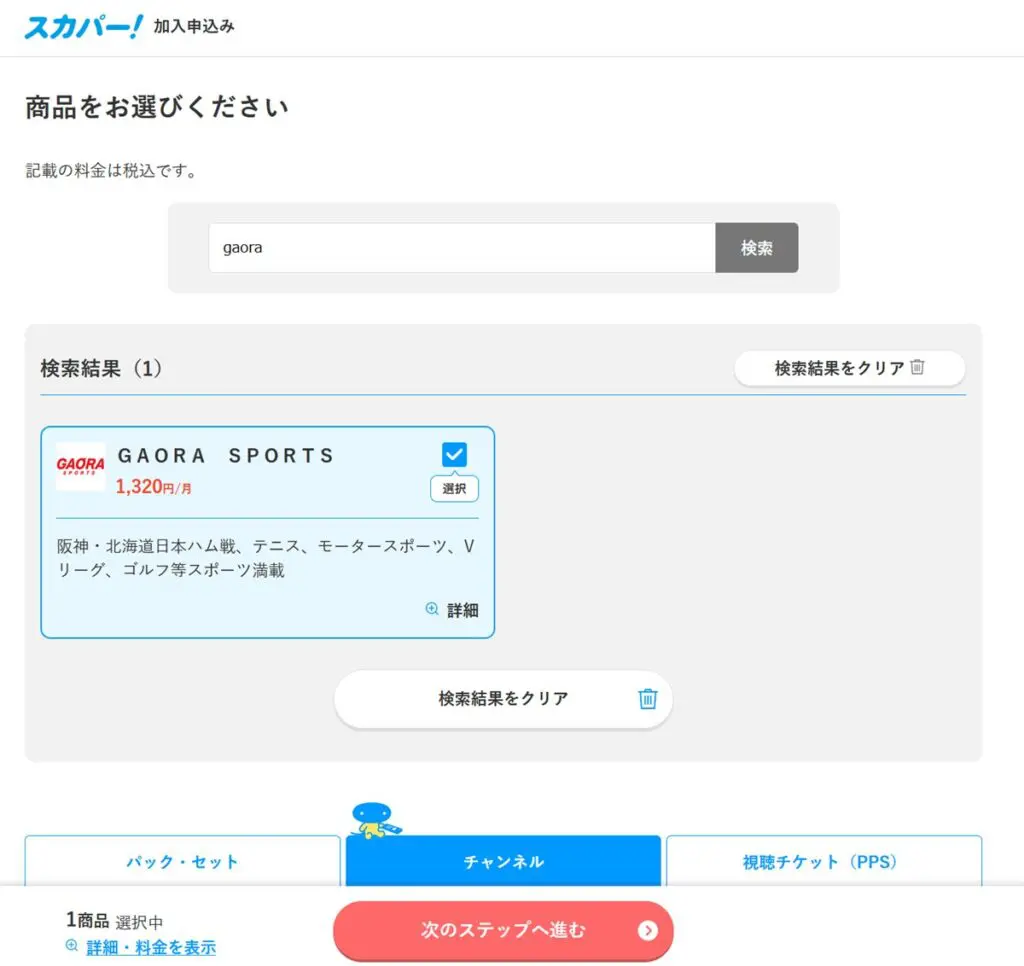Click the magnifier icon beside 詳細・料金を表示
The height and width of the screenshot is (966, 1024).
click(72, 945)
